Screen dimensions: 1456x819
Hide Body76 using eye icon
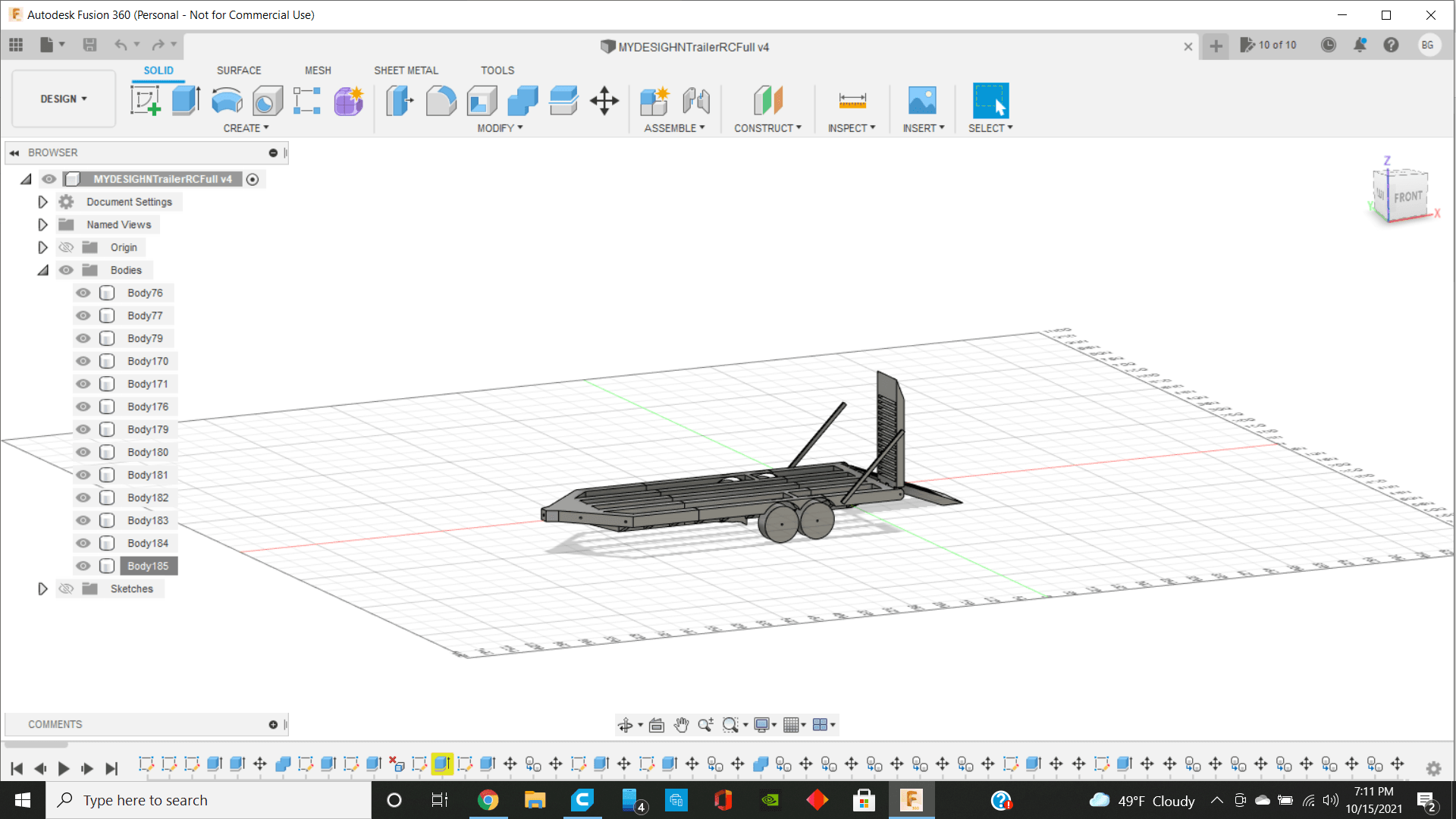[x=83, y=292]
